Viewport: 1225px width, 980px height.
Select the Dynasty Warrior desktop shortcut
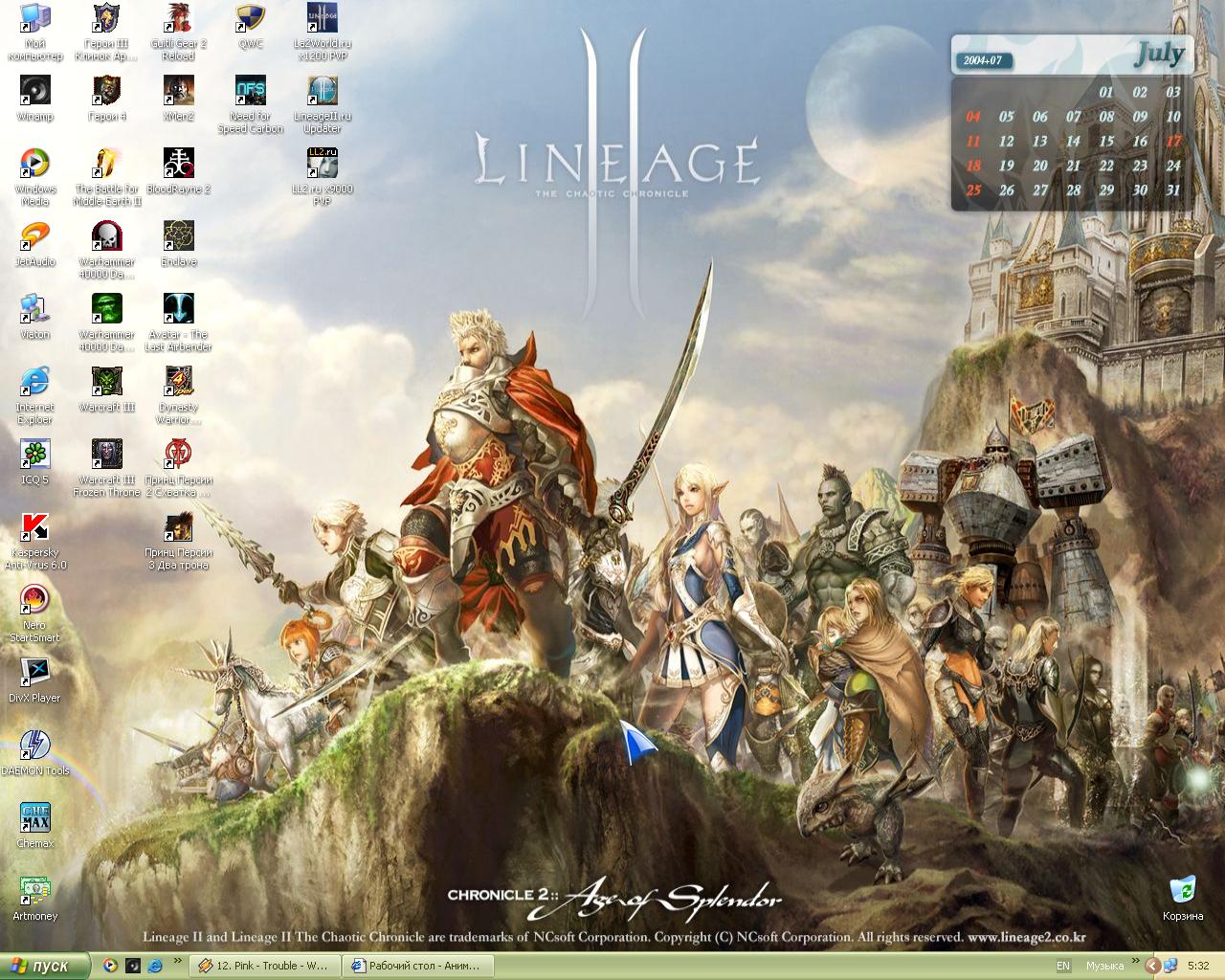click(178, 395)
